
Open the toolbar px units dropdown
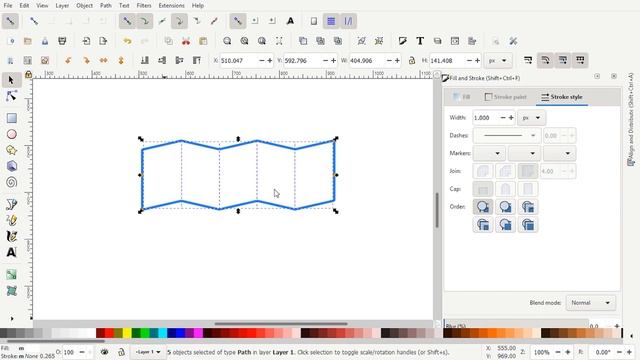click(498, 60)
